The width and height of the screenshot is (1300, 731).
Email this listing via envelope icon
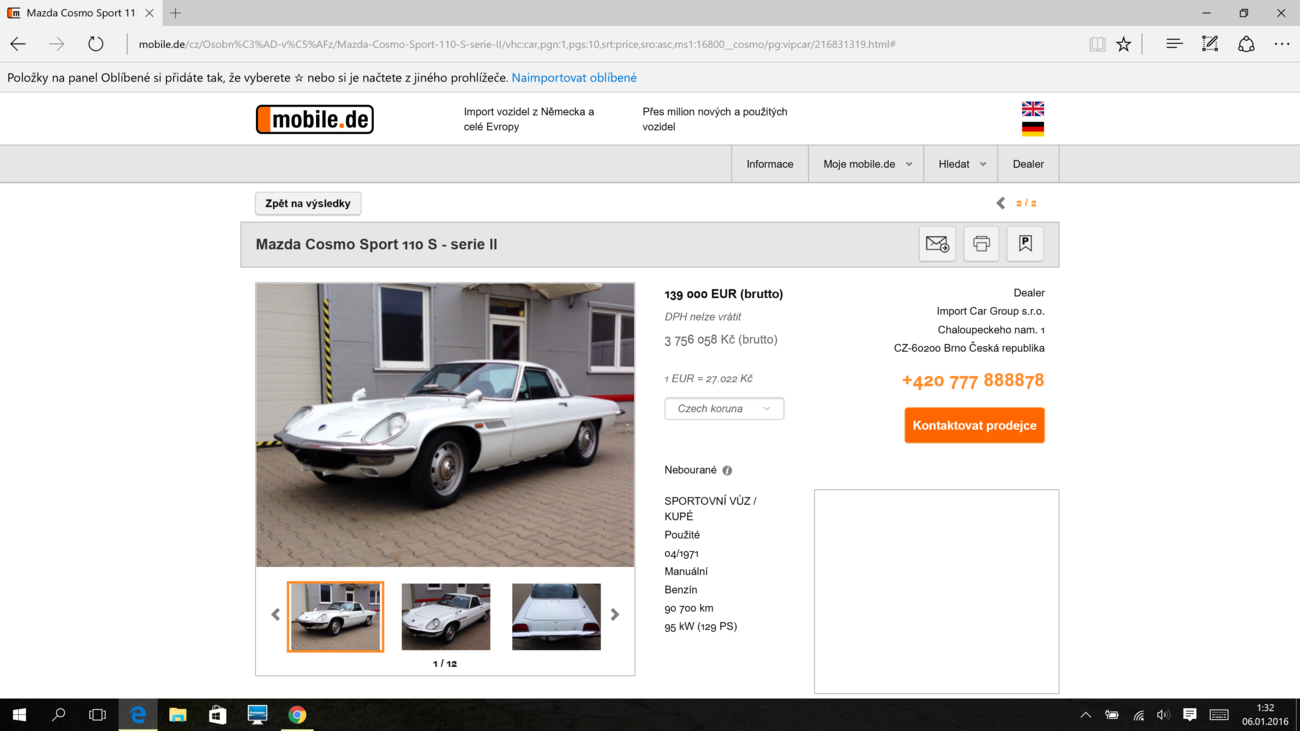coord(937,244)
